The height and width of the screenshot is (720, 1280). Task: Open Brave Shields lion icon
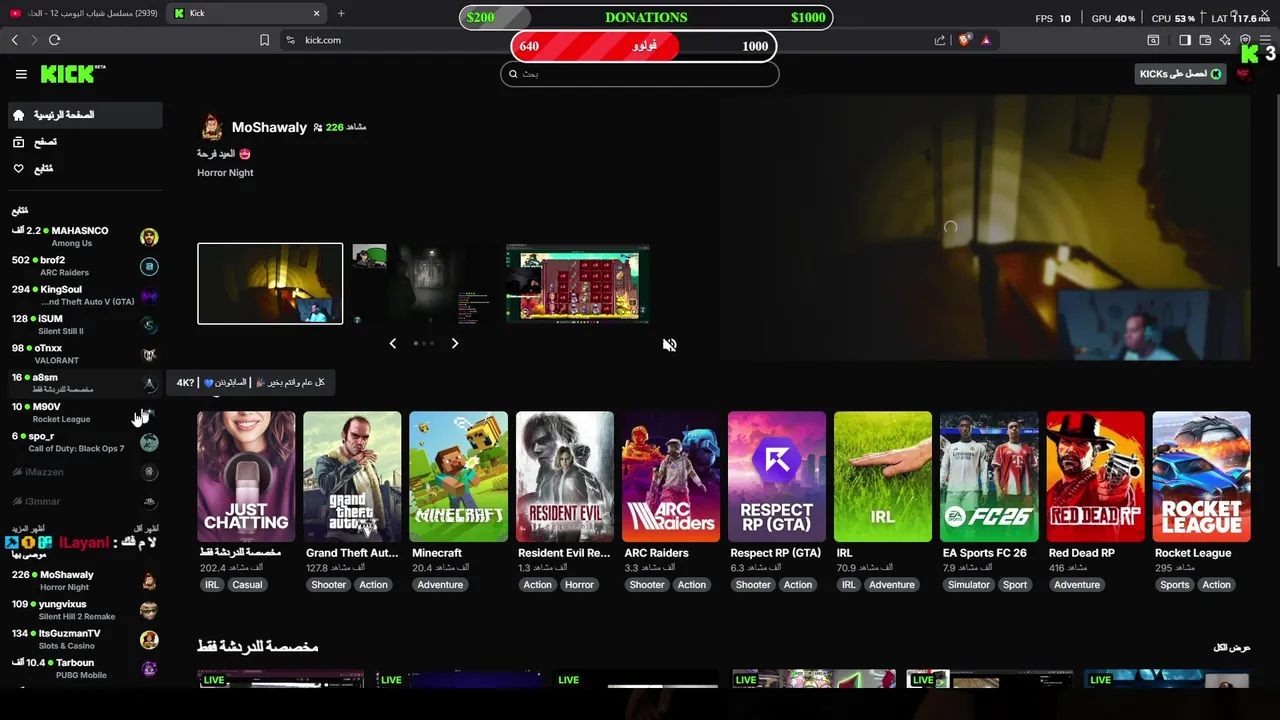tap(964, 40)
